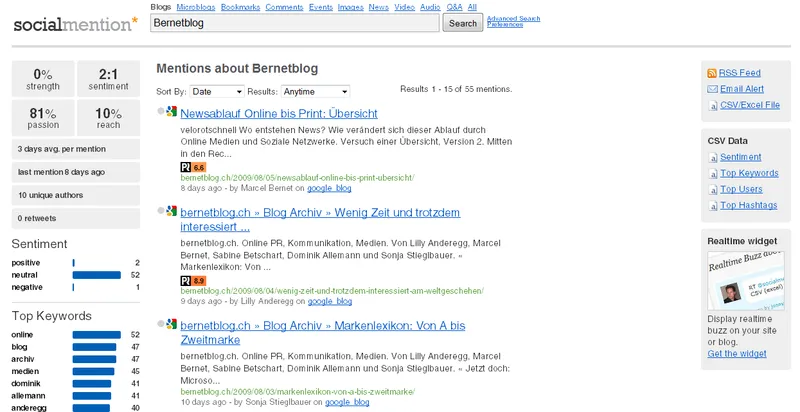
Task: Click the Realtime Buzz widget thumbnail
Action: (745, 280)
